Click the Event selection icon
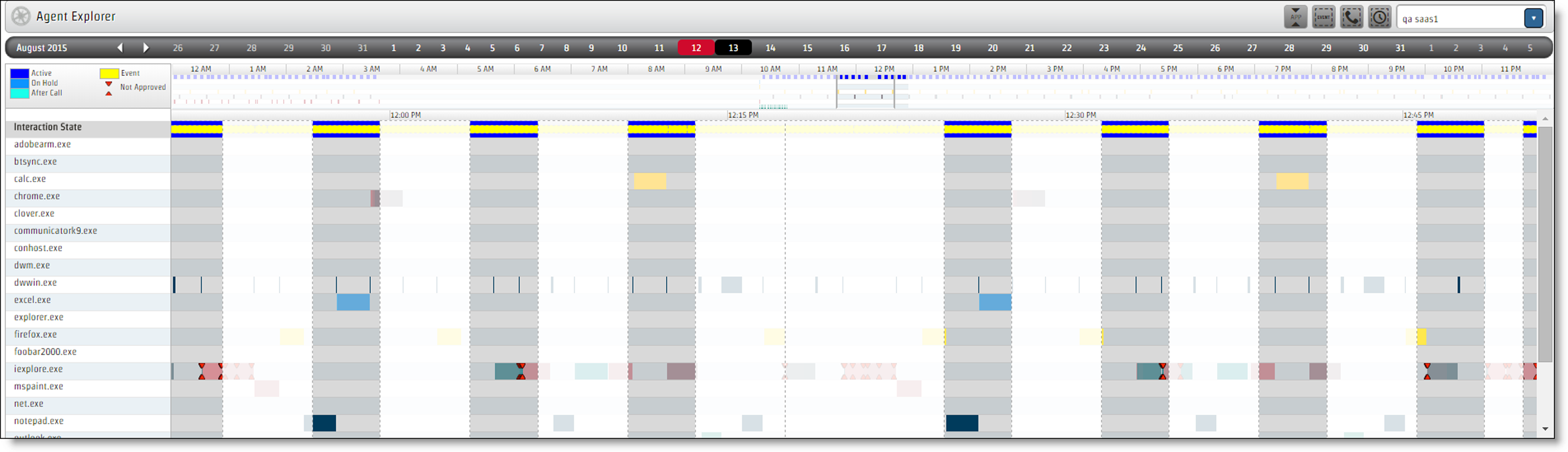Image resolution: width=1568 pixels, height=452 pixels. tap(1323, 17)
